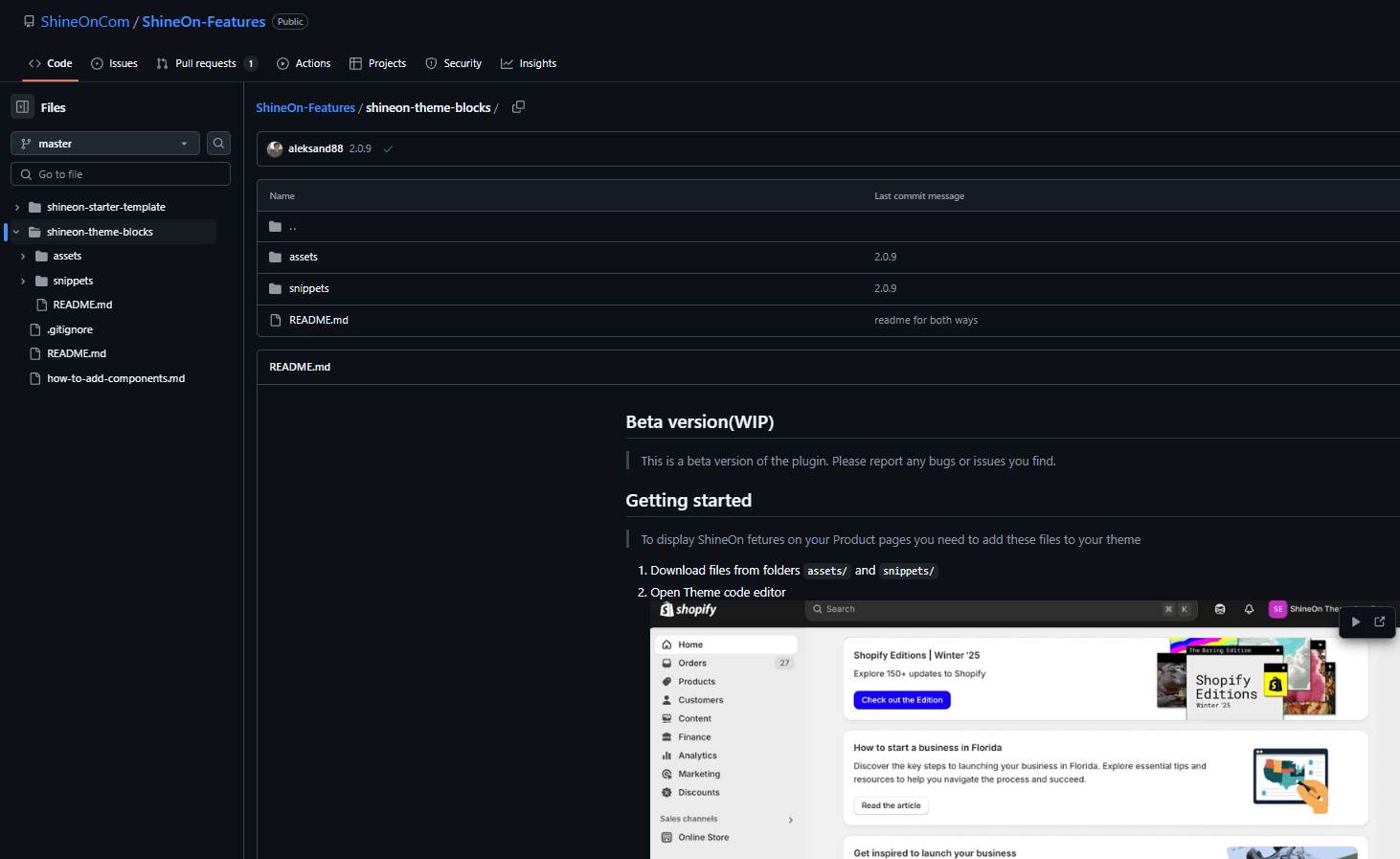Image resolution: width=1400 pixels, height=859 pixels.
Task: Open the Pull requests tab
Action: (206, 63)
